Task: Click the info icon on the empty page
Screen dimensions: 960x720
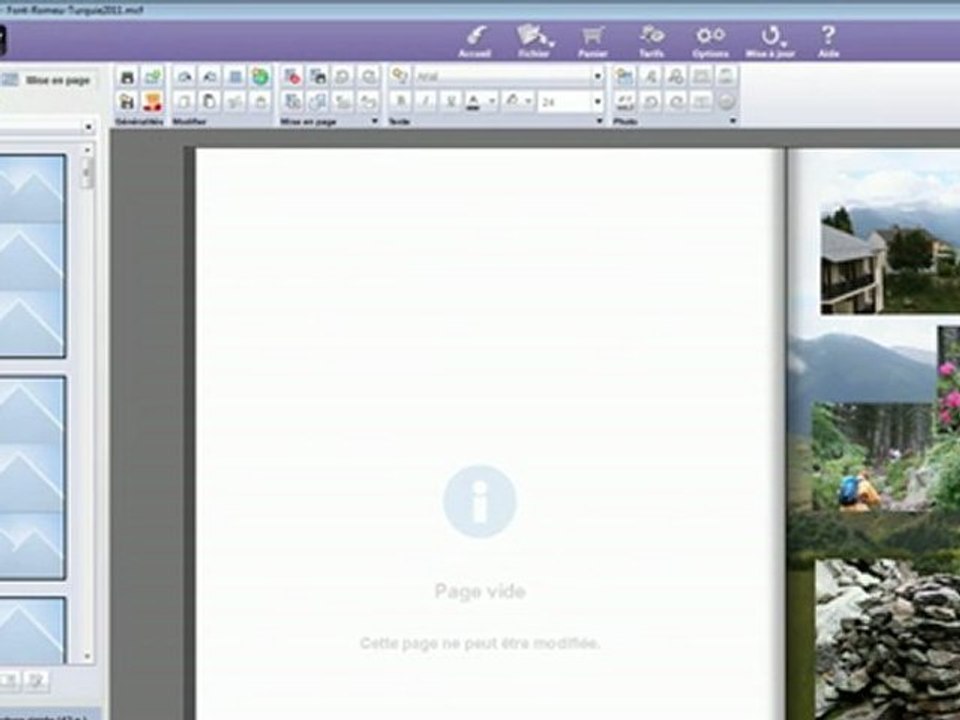Action: coord(480,501)
